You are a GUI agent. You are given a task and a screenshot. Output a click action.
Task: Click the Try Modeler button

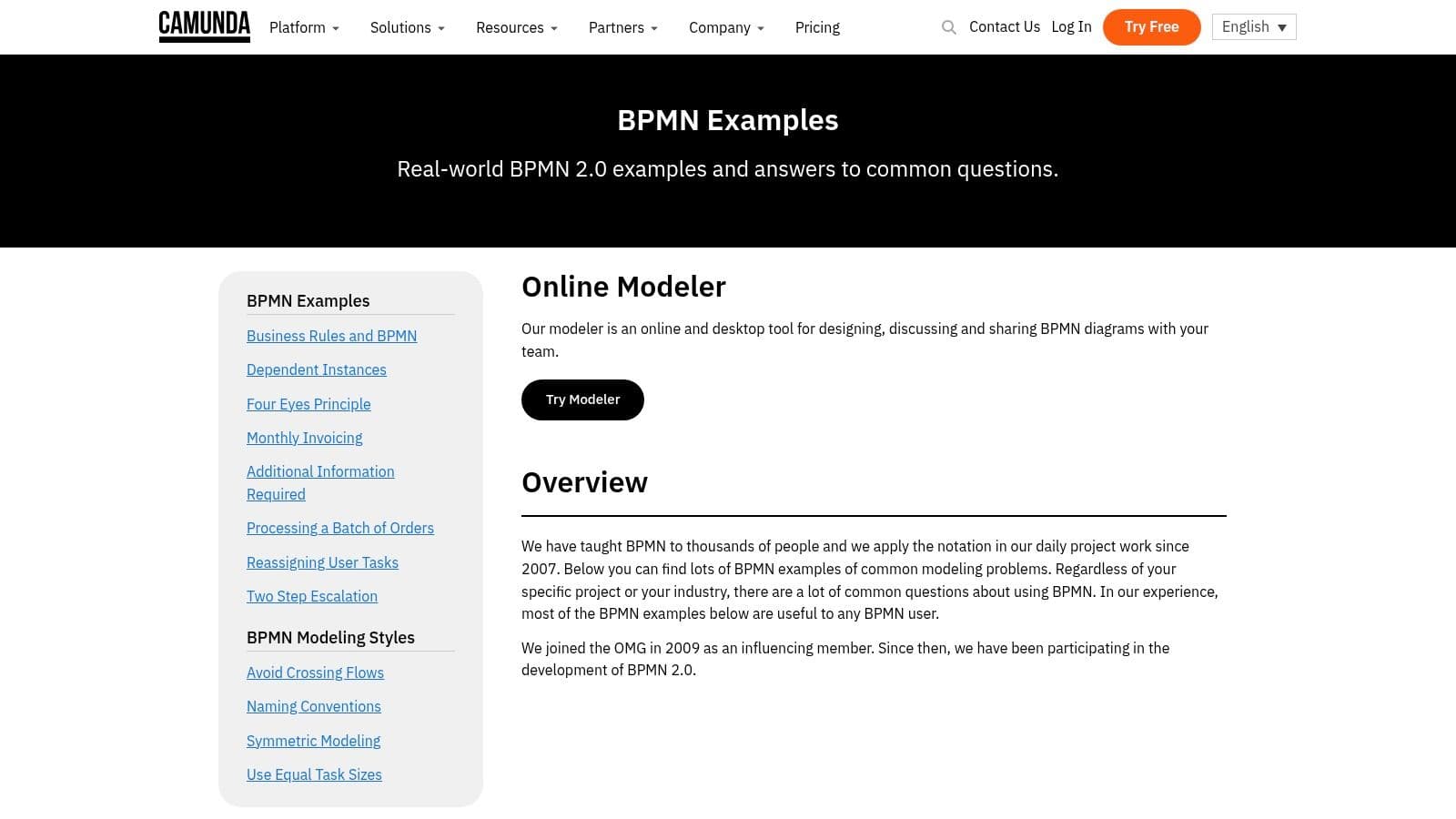pyautogui.click(x=582, y=399)
